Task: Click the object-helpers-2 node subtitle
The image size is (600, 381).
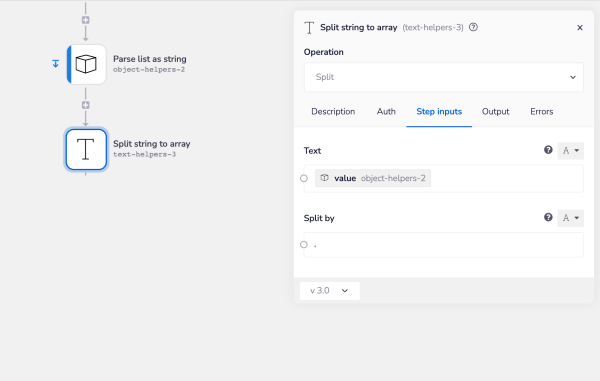Action: click(149, 70)
